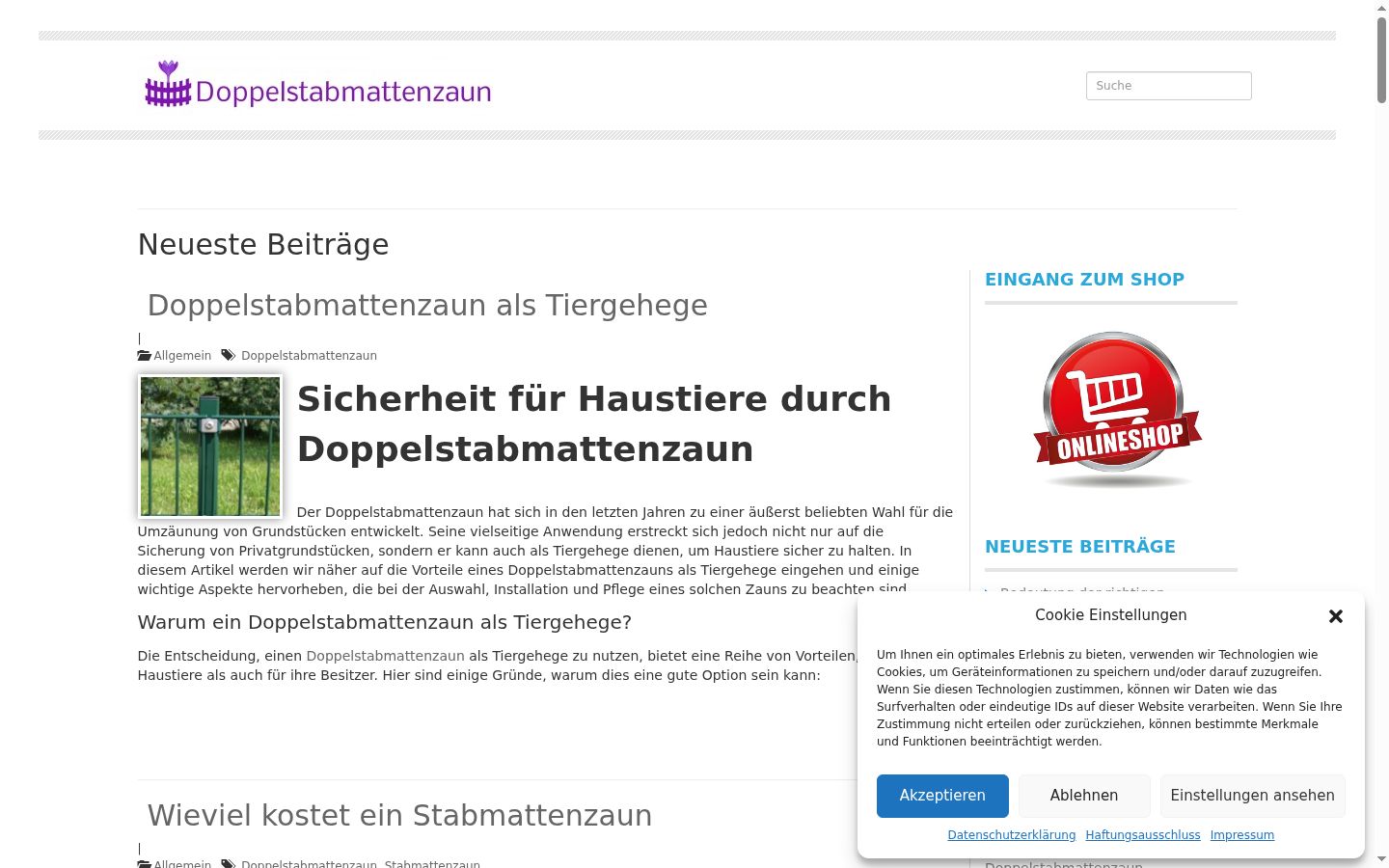Open the red Onlineshop cart button
Image resolution: width=1389 pixels, height=868 pixels.
point(1117,410)
